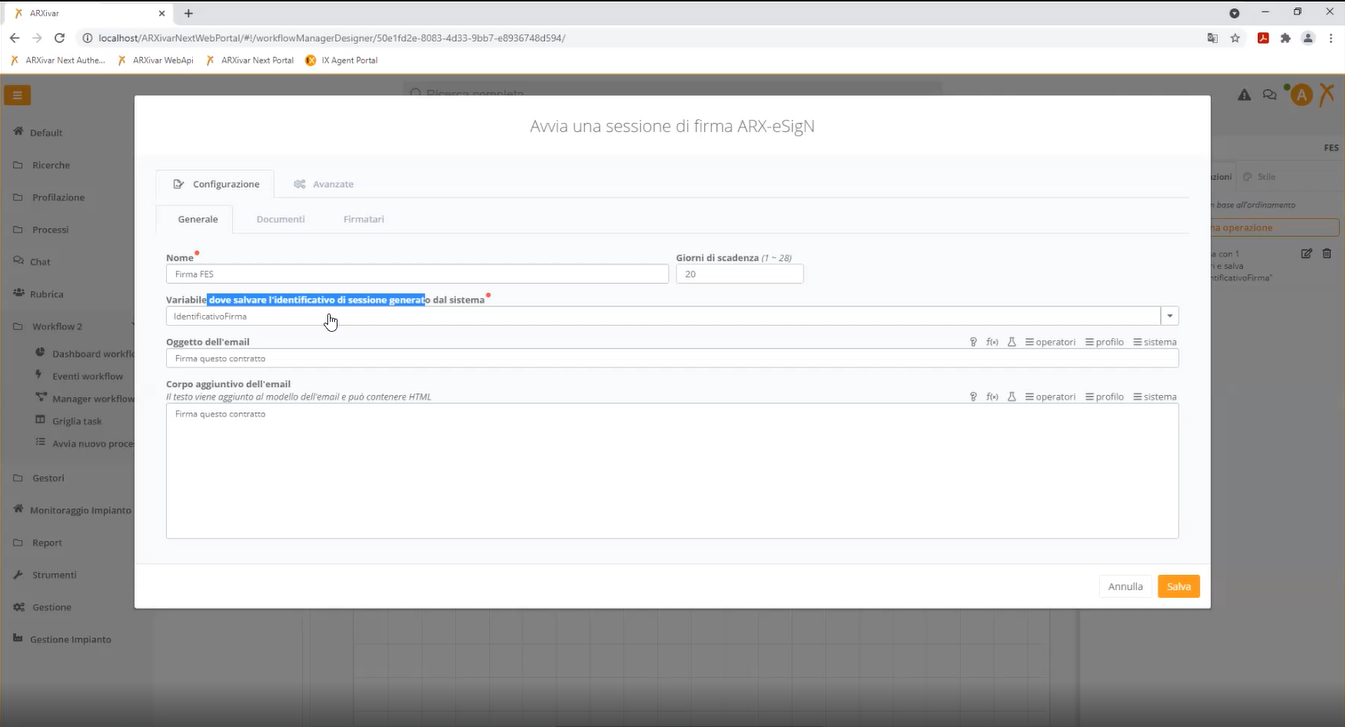Bookmark this page with the star icon
Screen dimensions: 1345x727
click(x=1236, y=38)
